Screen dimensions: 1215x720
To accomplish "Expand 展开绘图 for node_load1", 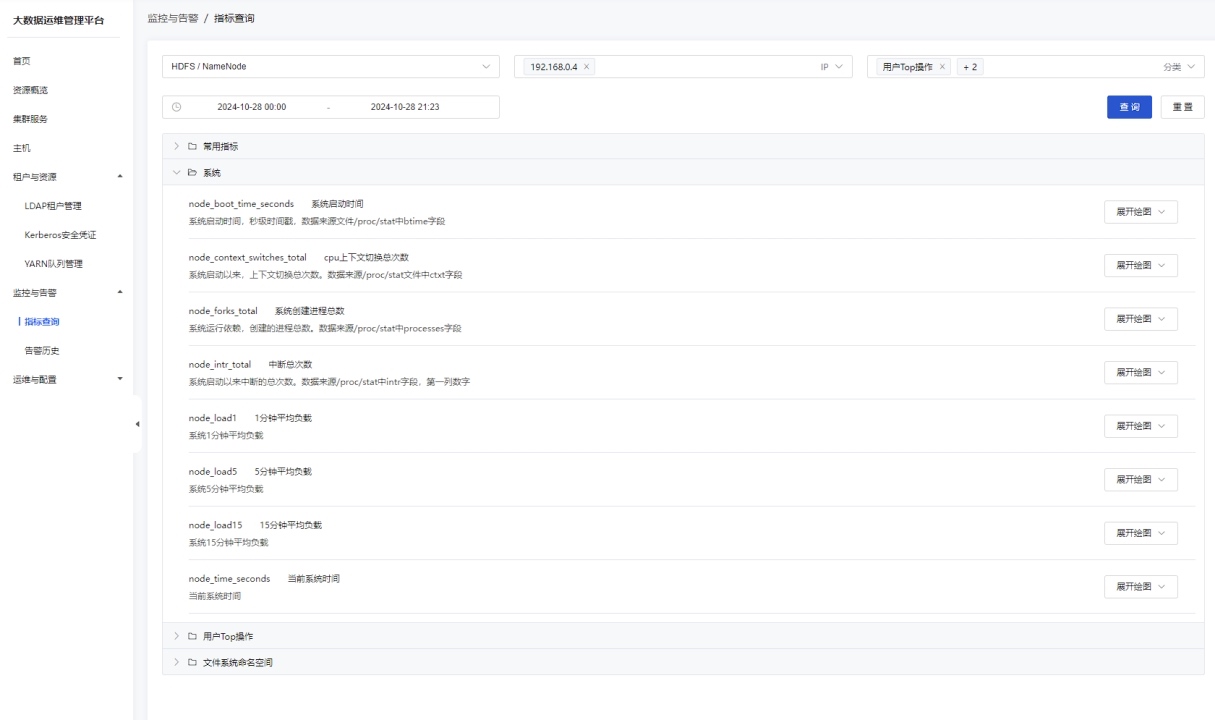I will [1140, 425].
